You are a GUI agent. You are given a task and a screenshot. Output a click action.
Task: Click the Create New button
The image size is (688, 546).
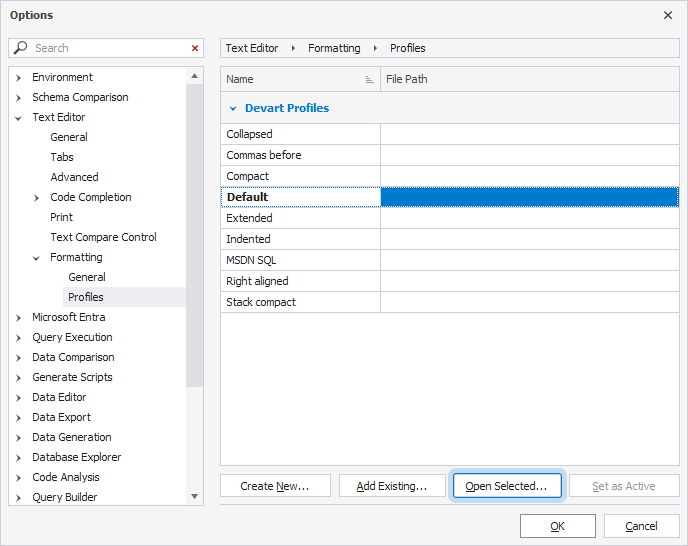tap(275, 486)
